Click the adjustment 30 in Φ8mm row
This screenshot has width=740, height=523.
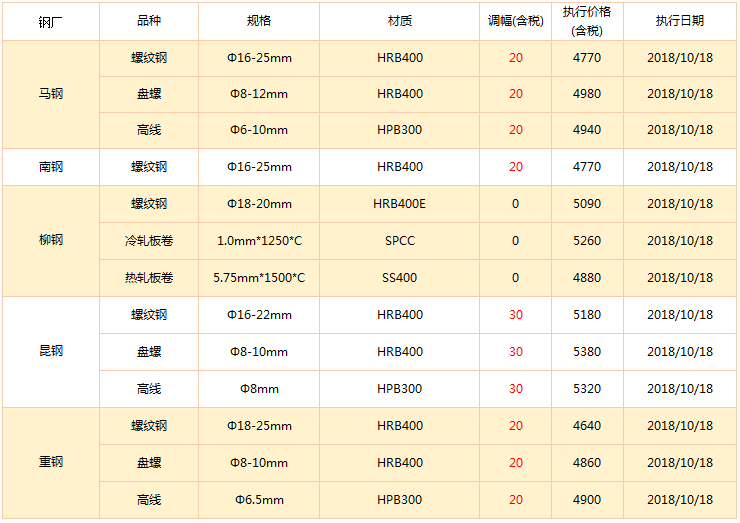coord(515,389)
